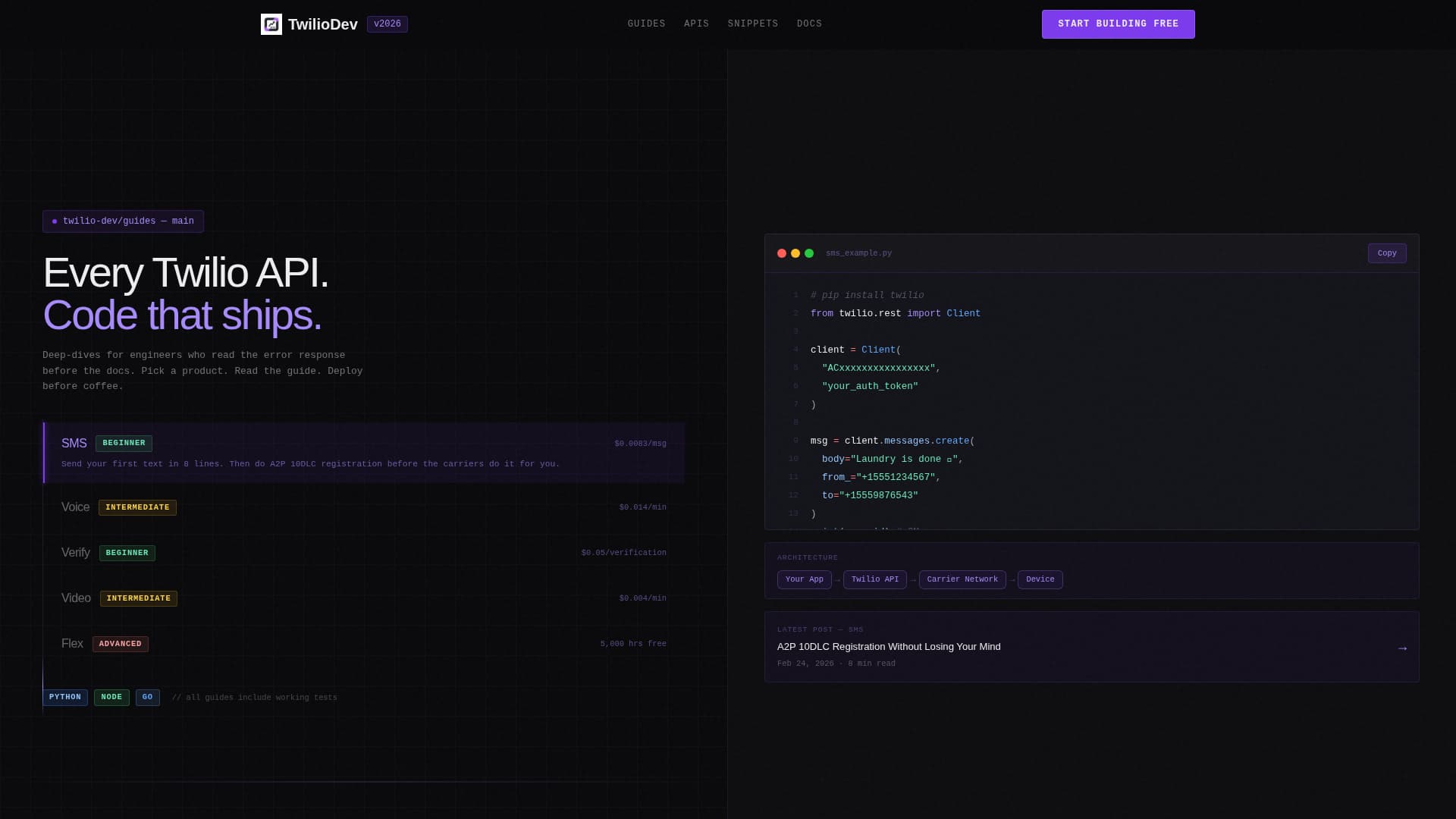1456x819 pixels.
Task: Click the Twilio API architecture node
Action: pos(875,579)
